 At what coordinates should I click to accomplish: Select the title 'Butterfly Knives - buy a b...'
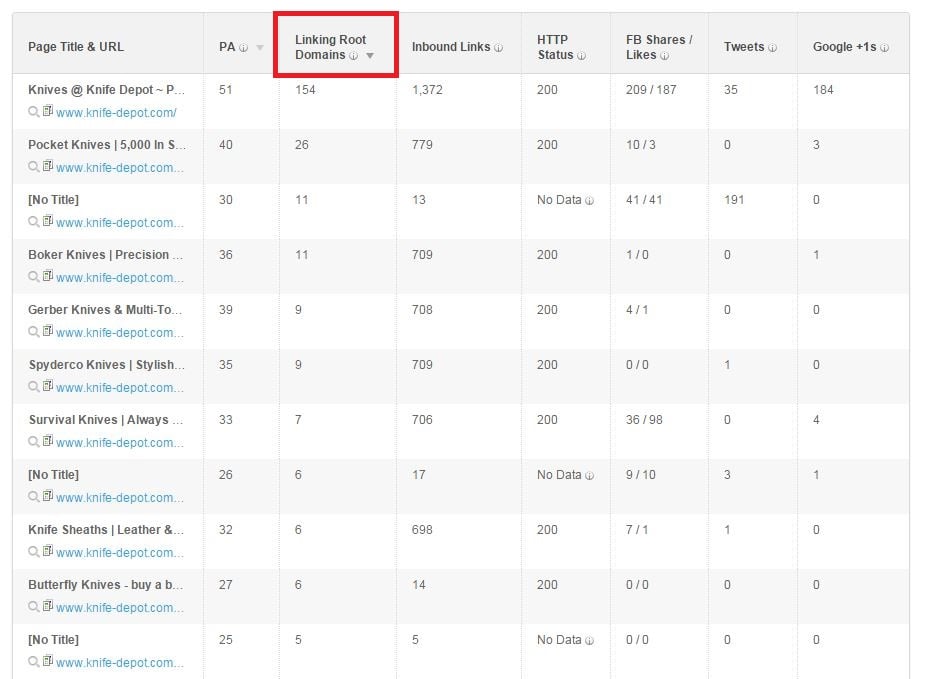(x=106, y=585)
